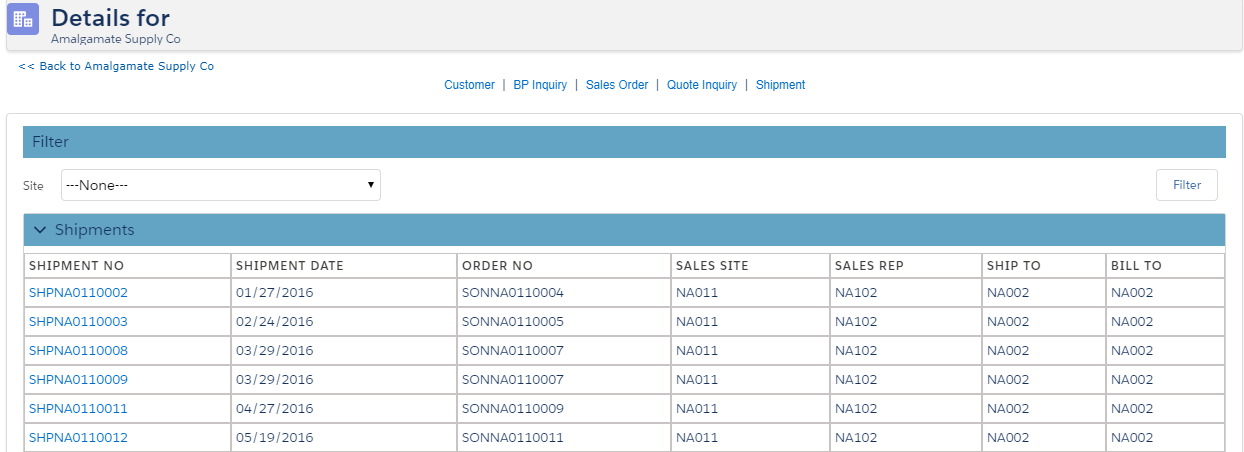View shipment SHPNA0110011 details
Image resolution: width=1244 pixels, height=452 pixels.
click(78, 409)
